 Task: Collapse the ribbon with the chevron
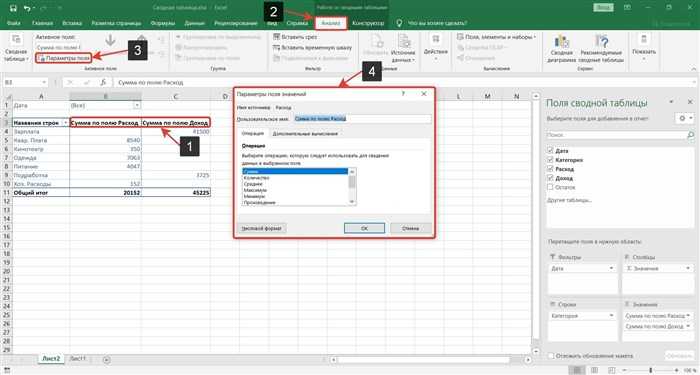[693, 69]
